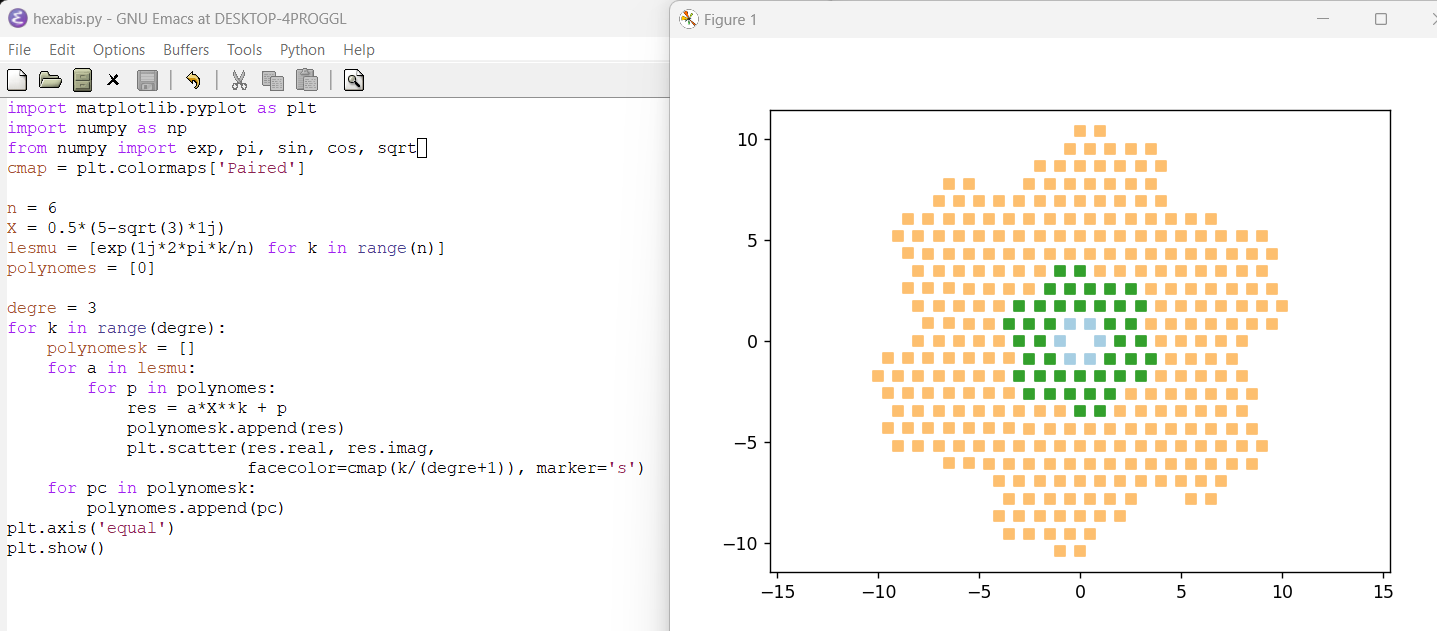This screenshot has height=631, width=1437.
Task: Cut selection with the scissors icon
Action: tap(239, 80)
